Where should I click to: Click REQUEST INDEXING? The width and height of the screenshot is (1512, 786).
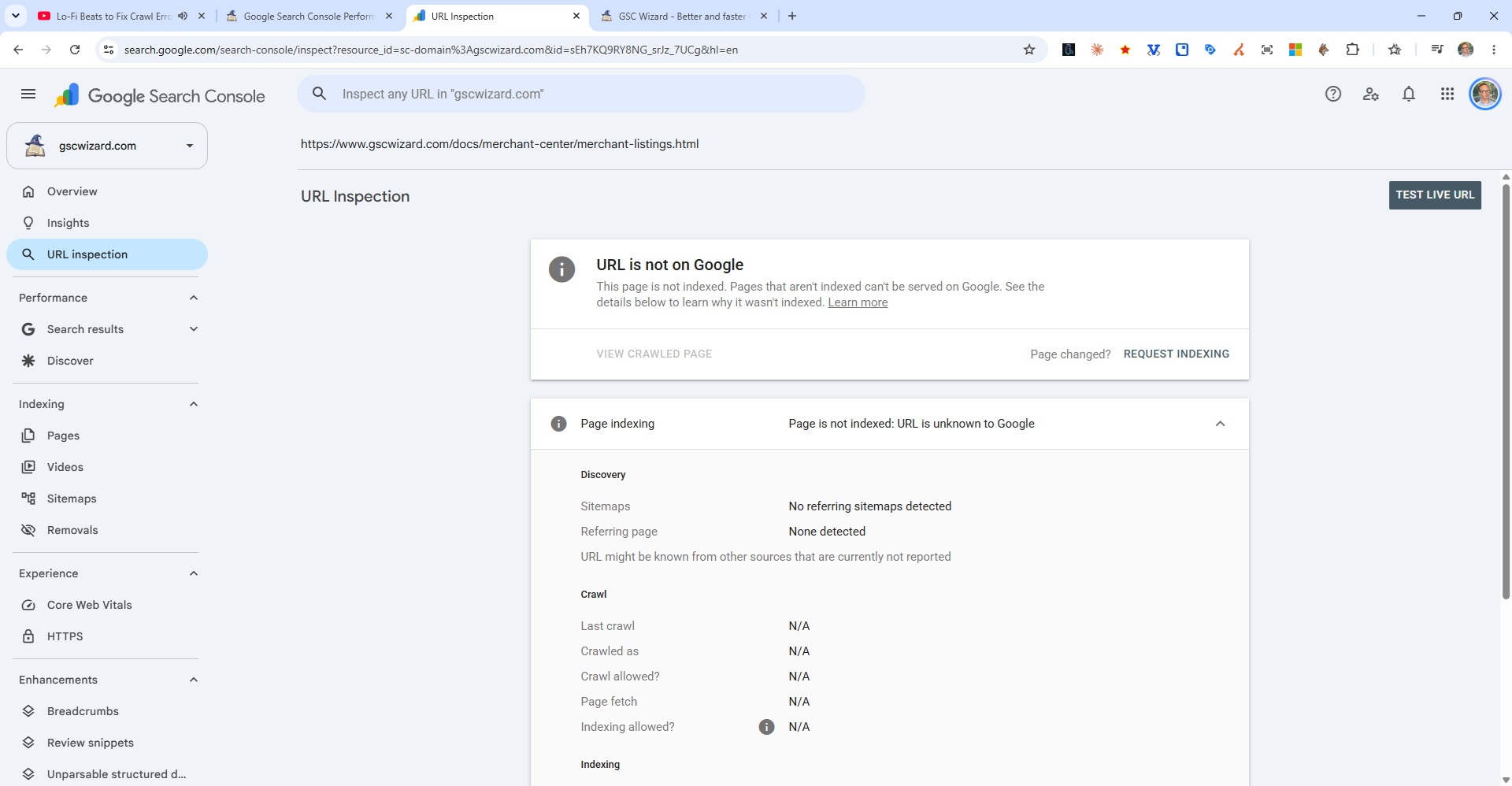pos(1177,354)
